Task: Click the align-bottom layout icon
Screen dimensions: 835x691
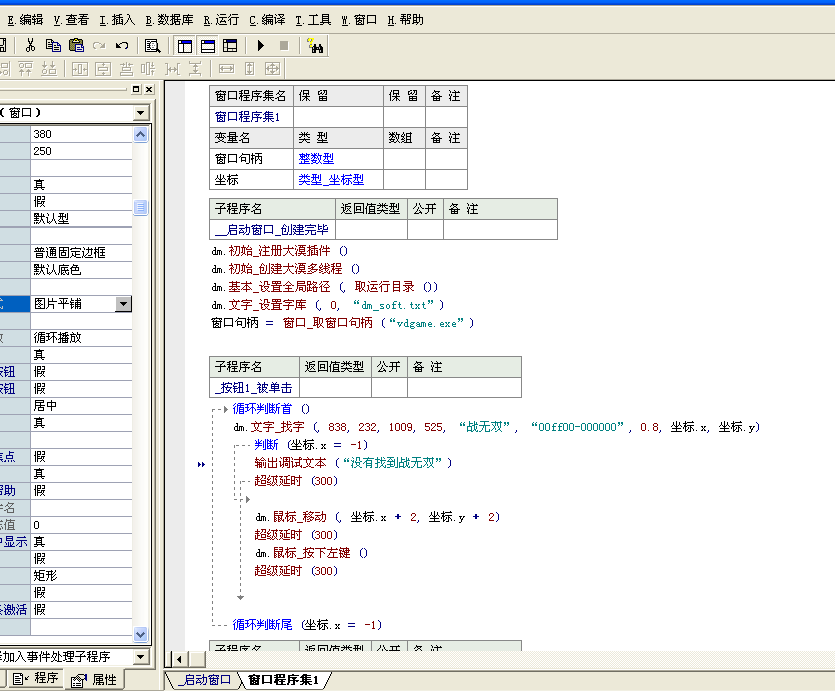Action: point(49,69)
